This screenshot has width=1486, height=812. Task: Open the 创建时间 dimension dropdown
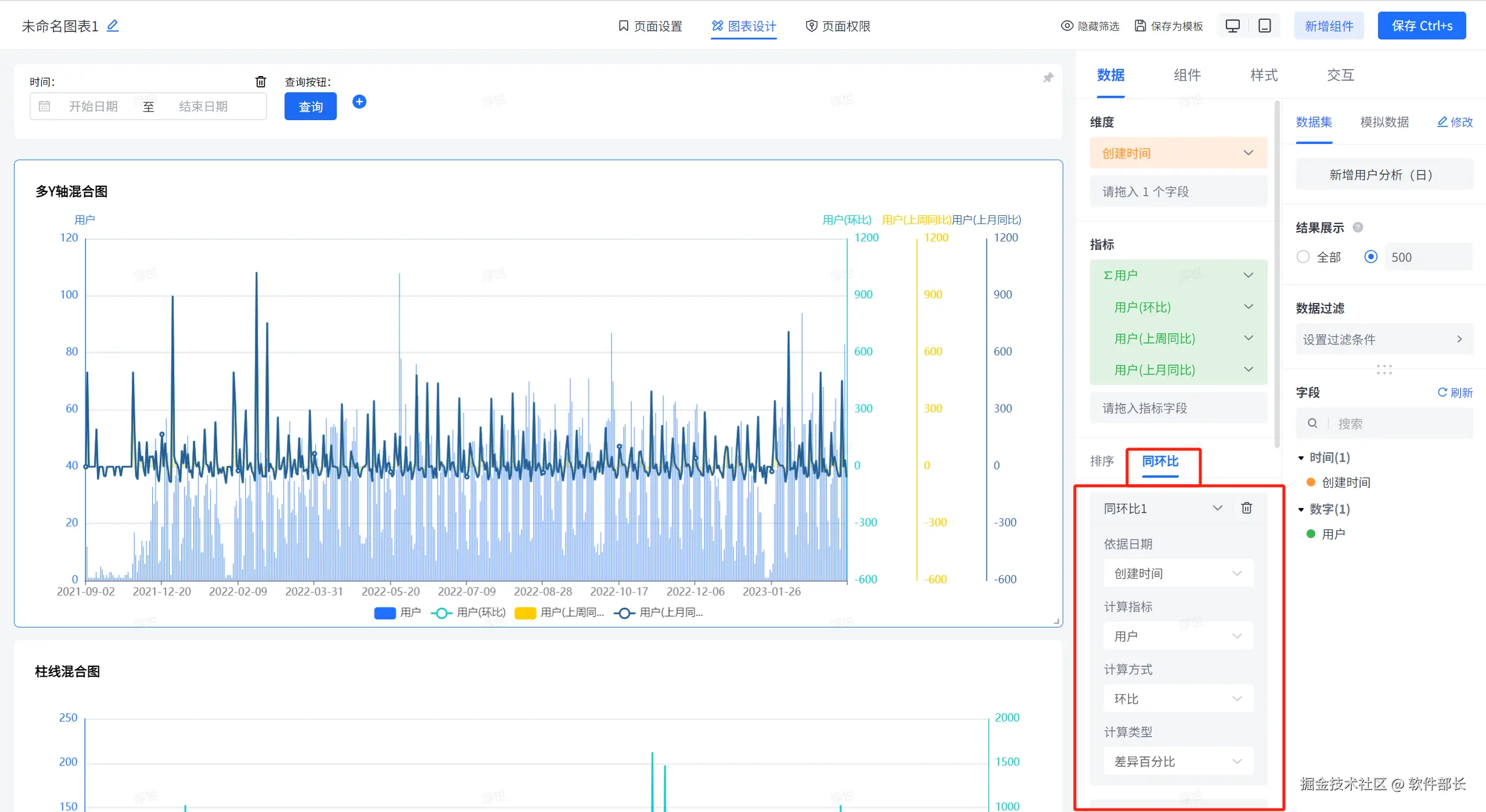(1178, 153)
